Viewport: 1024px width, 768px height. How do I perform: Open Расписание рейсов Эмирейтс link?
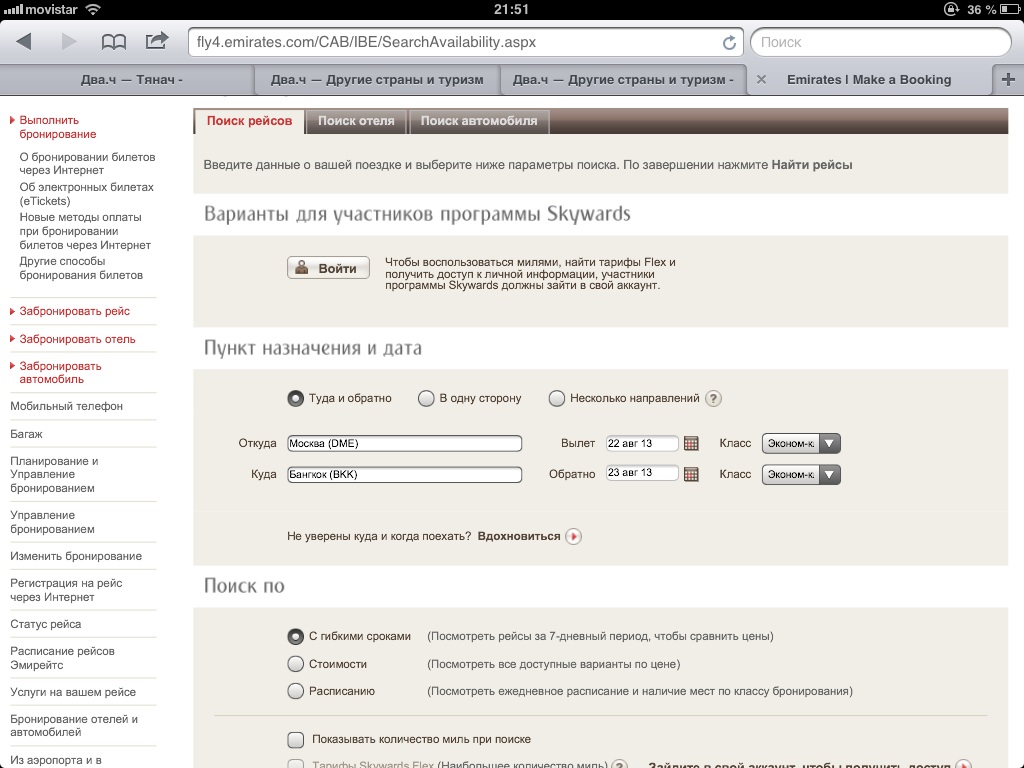coord(62,658)
